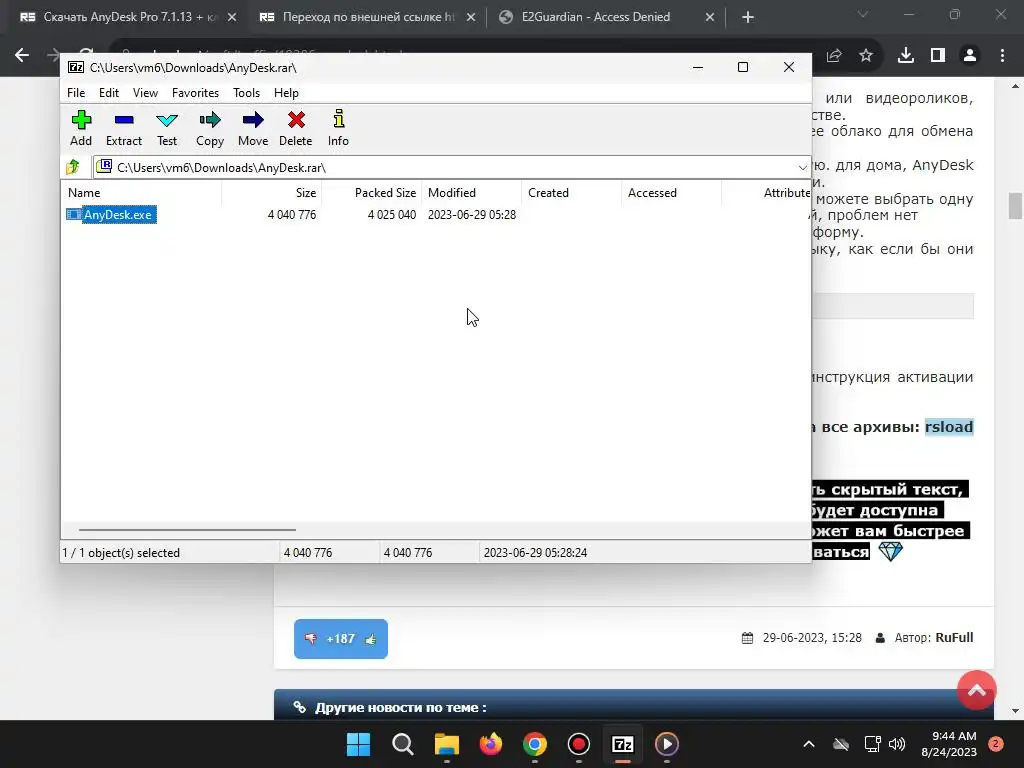Screen dimensions: 1024x768
Task: Click the Extract toolbar icon
Action: (x=123, y=128)
